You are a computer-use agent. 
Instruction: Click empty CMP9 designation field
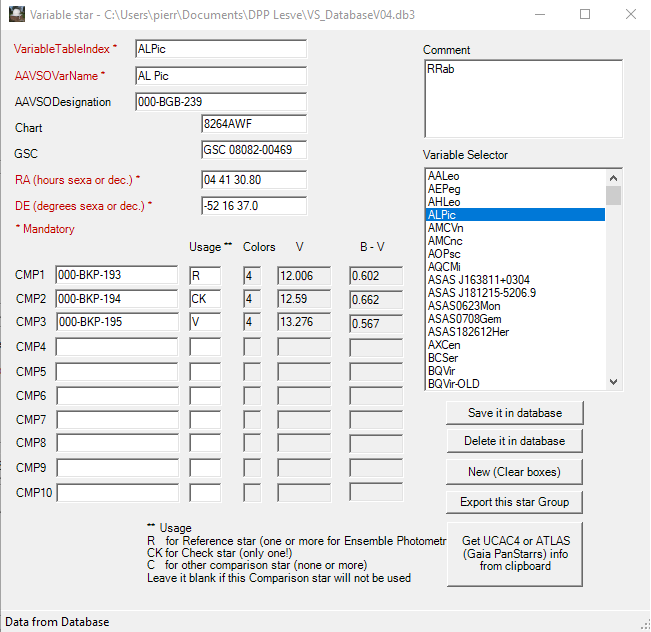(117, 468)
